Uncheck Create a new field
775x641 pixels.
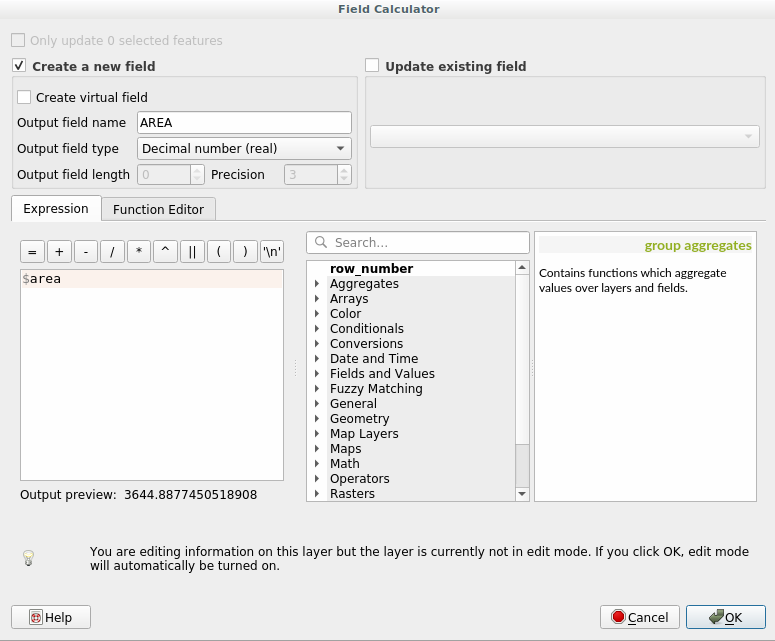tap(19, 66)
